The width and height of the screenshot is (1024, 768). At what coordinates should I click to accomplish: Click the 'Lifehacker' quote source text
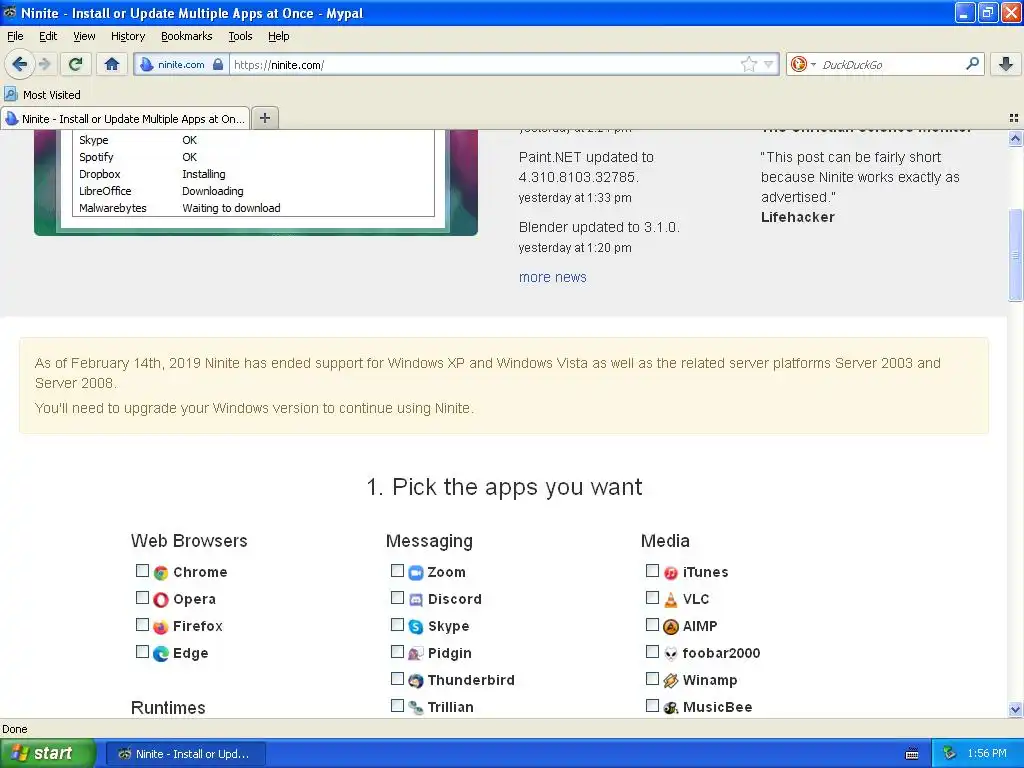tap(797, 217)
